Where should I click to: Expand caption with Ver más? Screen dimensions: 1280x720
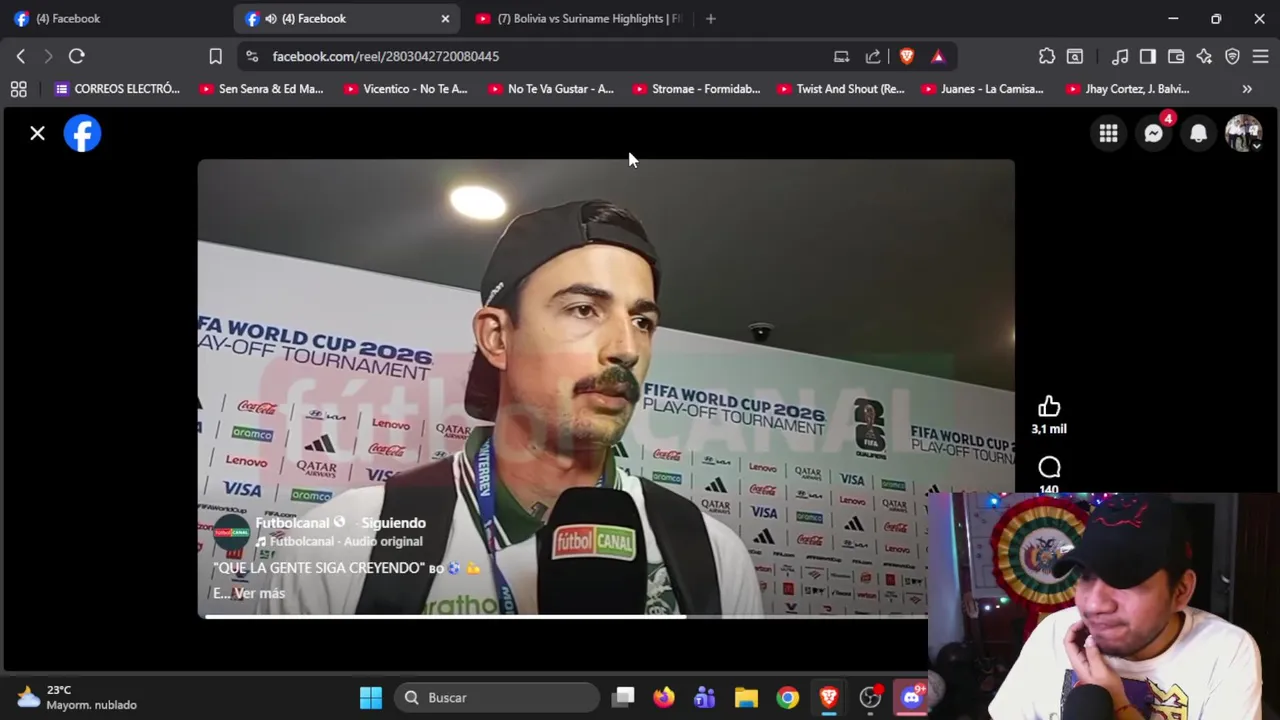pos(260,593)
